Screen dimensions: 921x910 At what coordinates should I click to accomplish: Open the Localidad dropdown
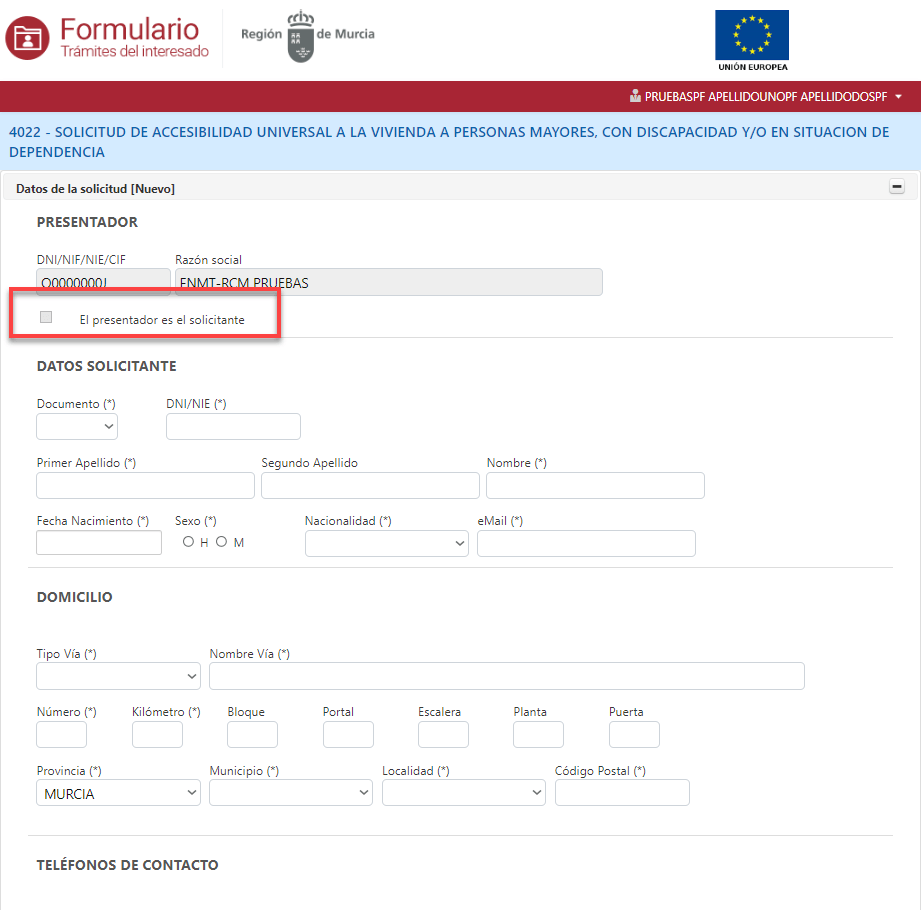pyautogui.click(x=464, y=793)
